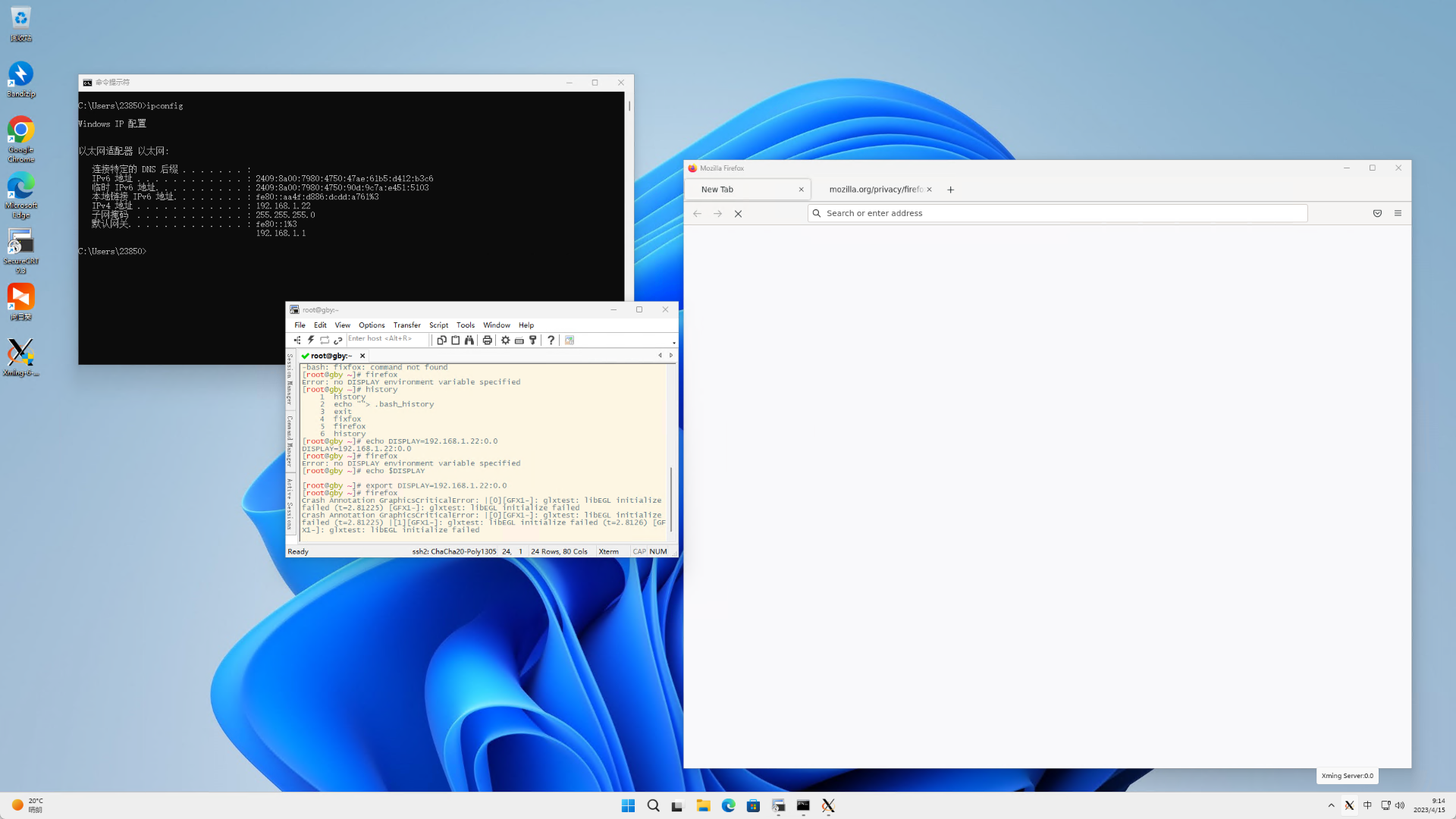
Task: Open the Tools menu in SecureCRT
Action: (x=466, y=325)
